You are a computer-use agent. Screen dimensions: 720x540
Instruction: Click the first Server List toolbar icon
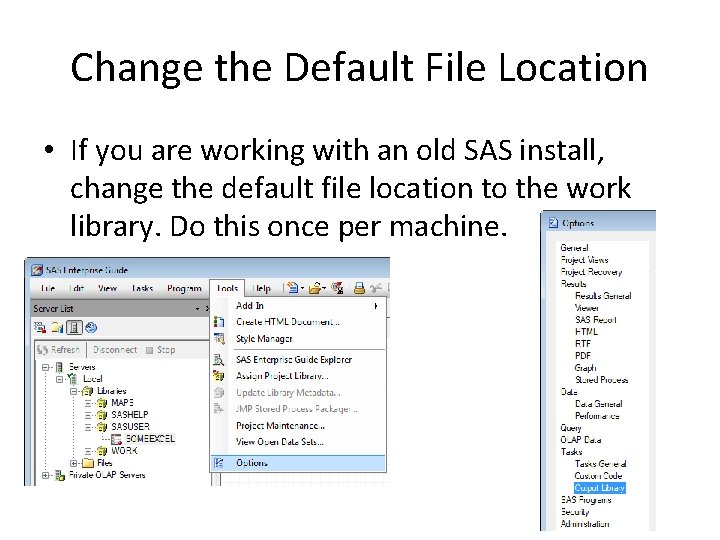(x=40, y=327)
